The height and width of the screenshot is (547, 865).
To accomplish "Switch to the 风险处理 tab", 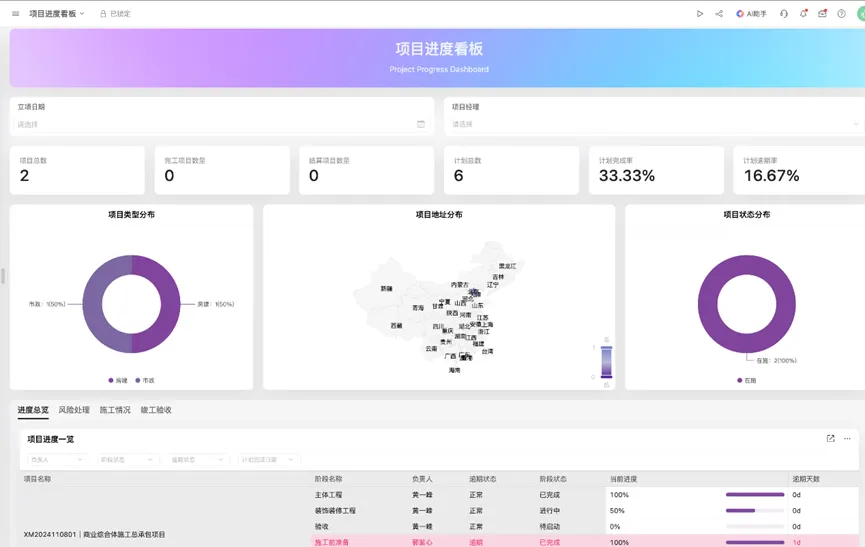I will point(74,410).
